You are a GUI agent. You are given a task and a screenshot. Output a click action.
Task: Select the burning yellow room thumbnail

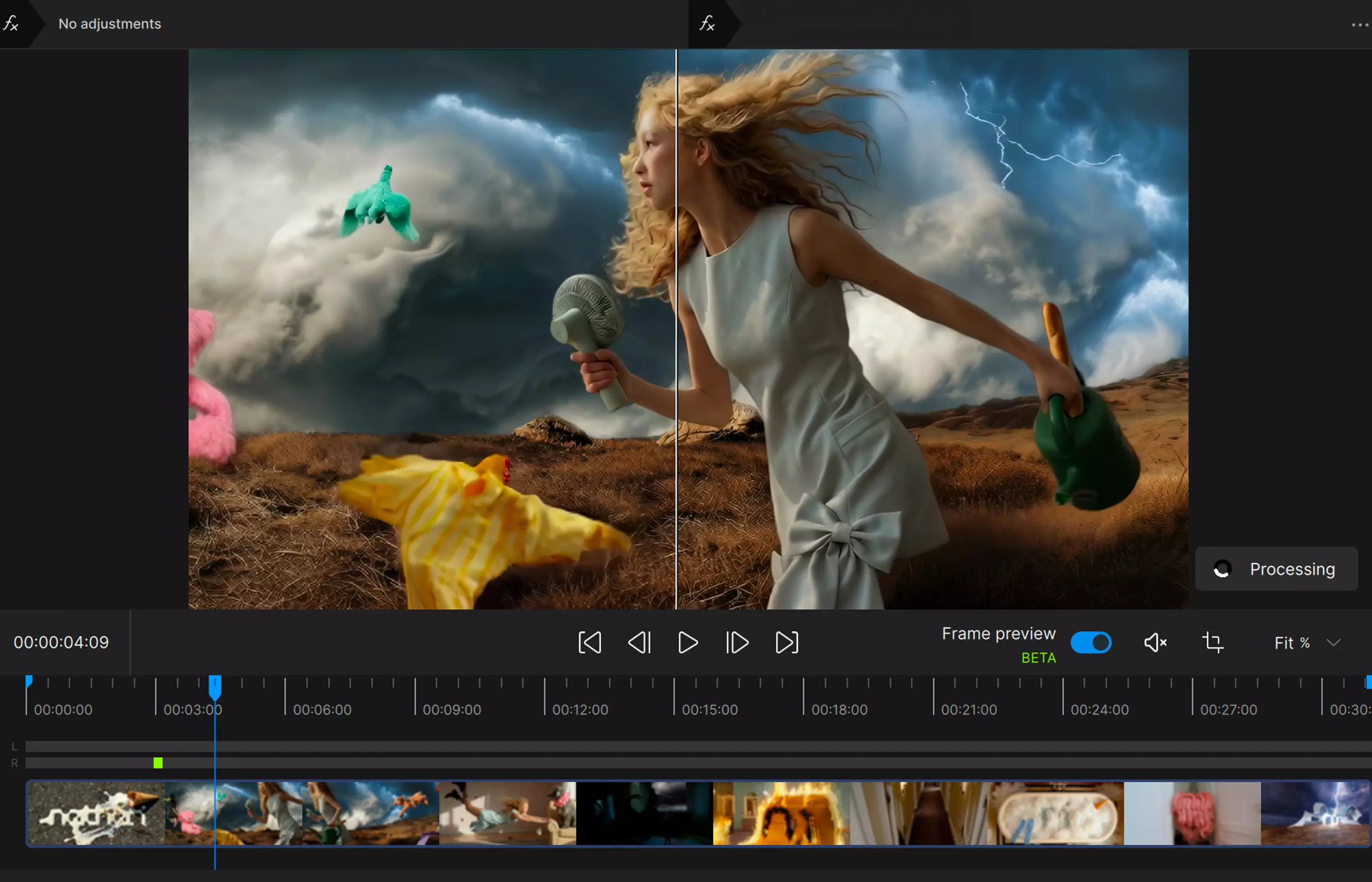click(x=782, y=813)
